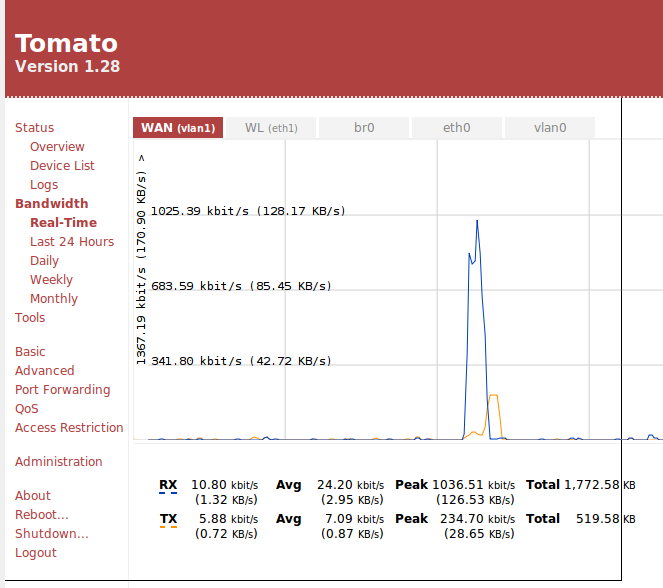Click TX Total 519.58 KB

coord(605,519)
